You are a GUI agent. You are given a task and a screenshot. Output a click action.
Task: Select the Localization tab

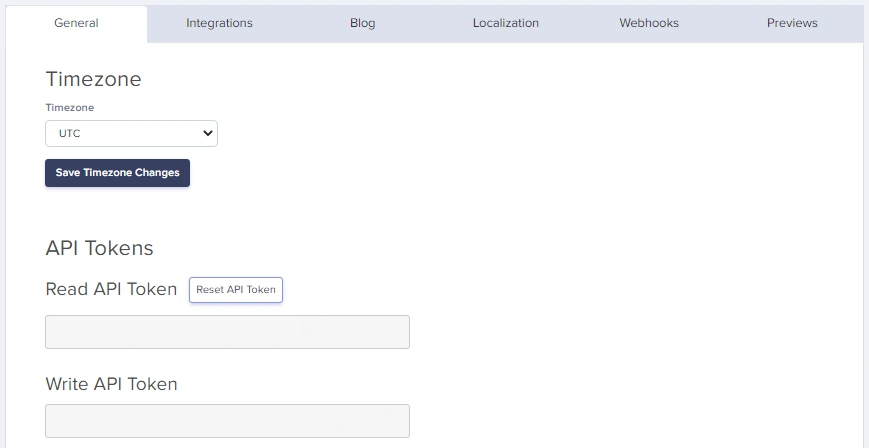coord(505,23)
